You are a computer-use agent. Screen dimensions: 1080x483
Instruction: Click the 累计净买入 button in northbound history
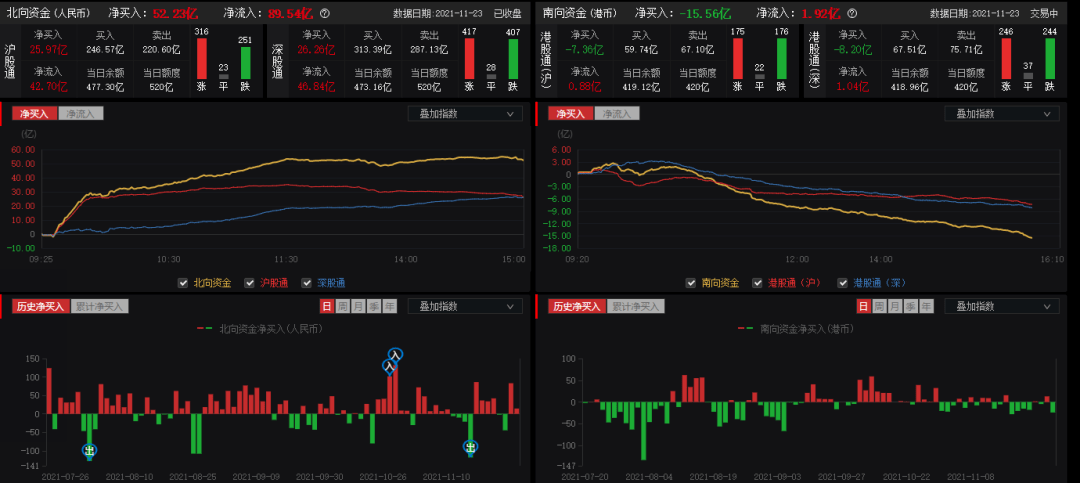99,306
